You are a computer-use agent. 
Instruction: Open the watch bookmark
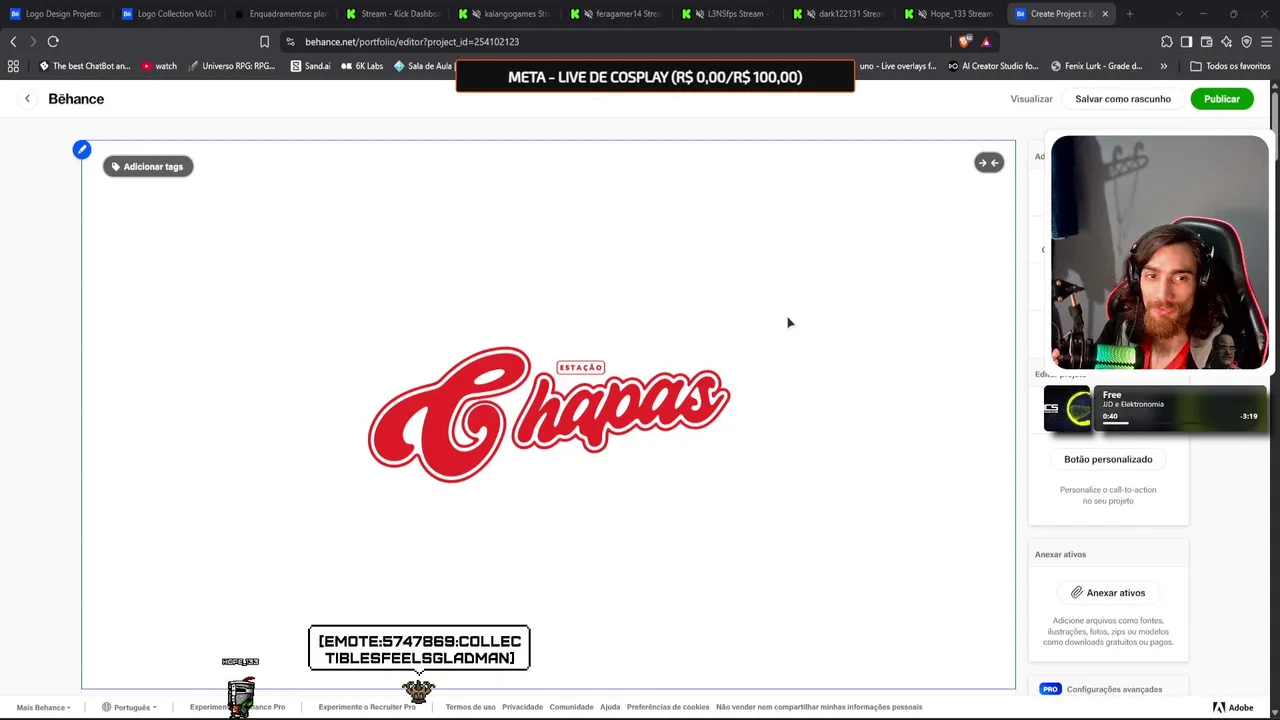tap(159, 66)
